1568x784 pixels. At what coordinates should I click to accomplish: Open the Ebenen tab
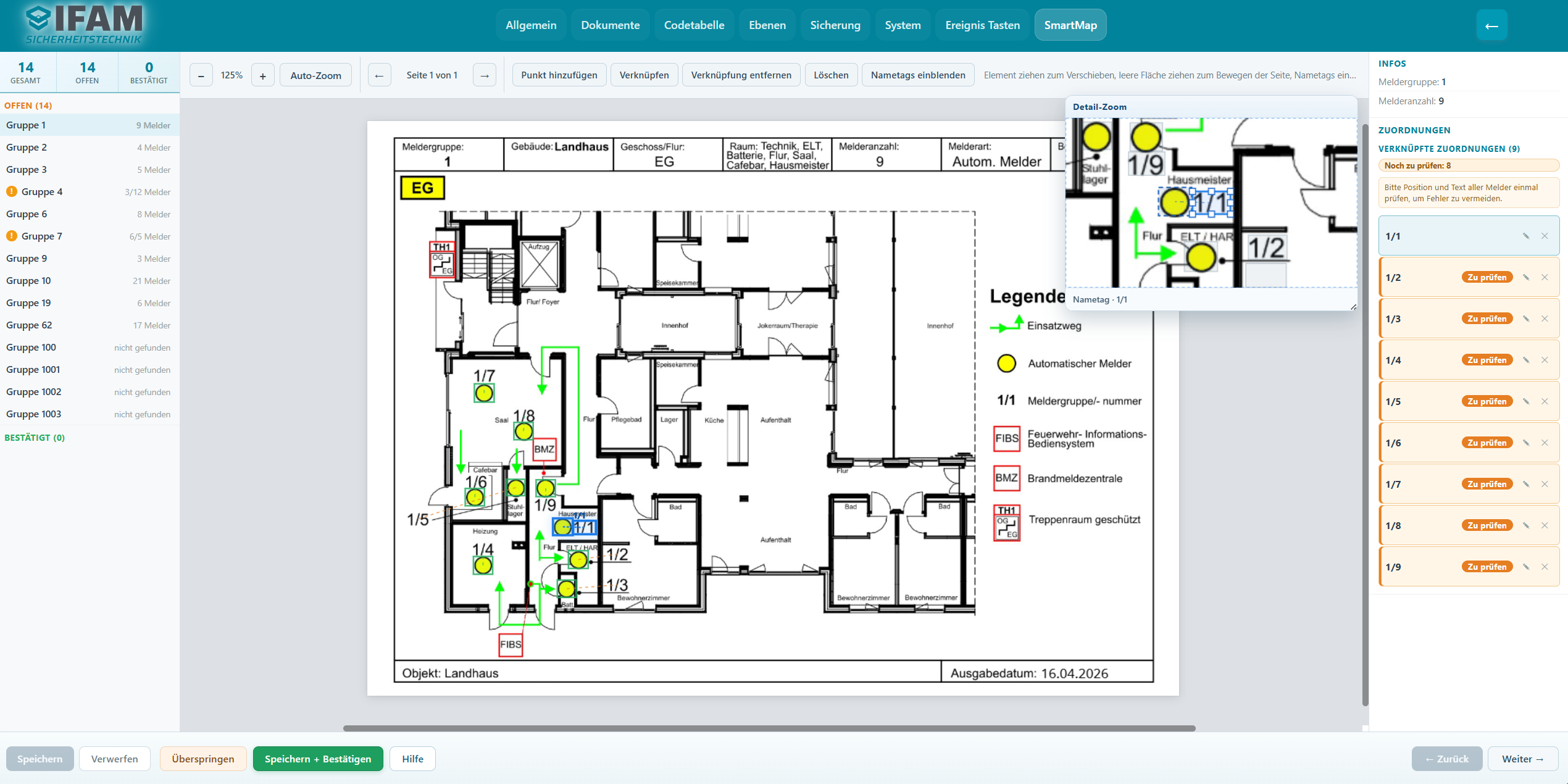pos(767,25)
